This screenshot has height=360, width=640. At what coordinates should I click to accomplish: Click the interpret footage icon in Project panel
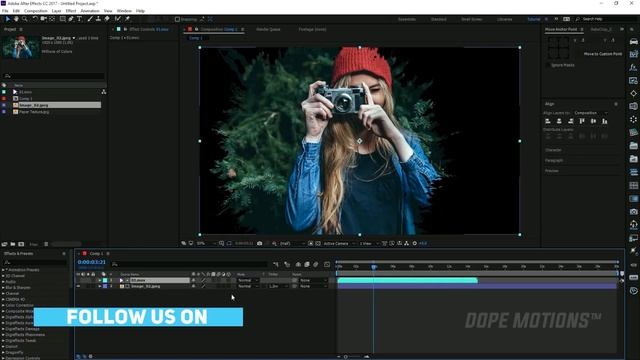pos(4,244)
